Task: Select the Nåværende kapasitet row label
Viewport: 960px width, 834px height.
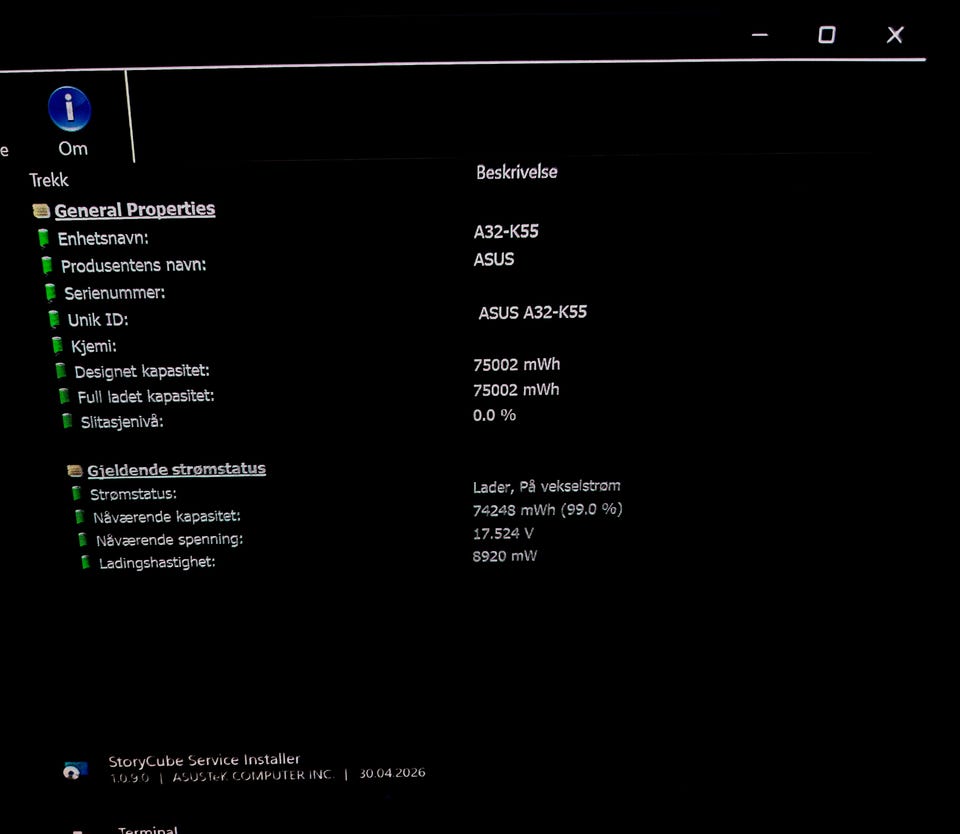Action: [167, 517]
